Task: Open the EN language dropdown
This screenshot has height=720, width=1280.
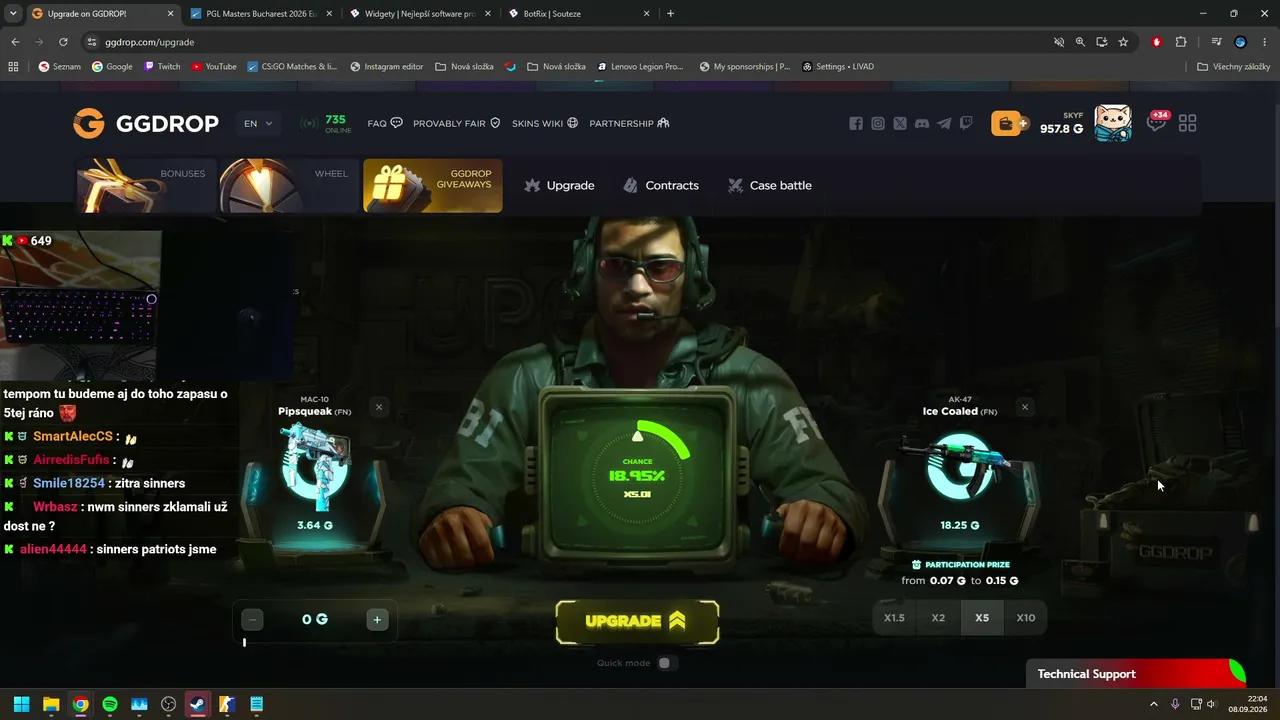Action: (258, 124)
